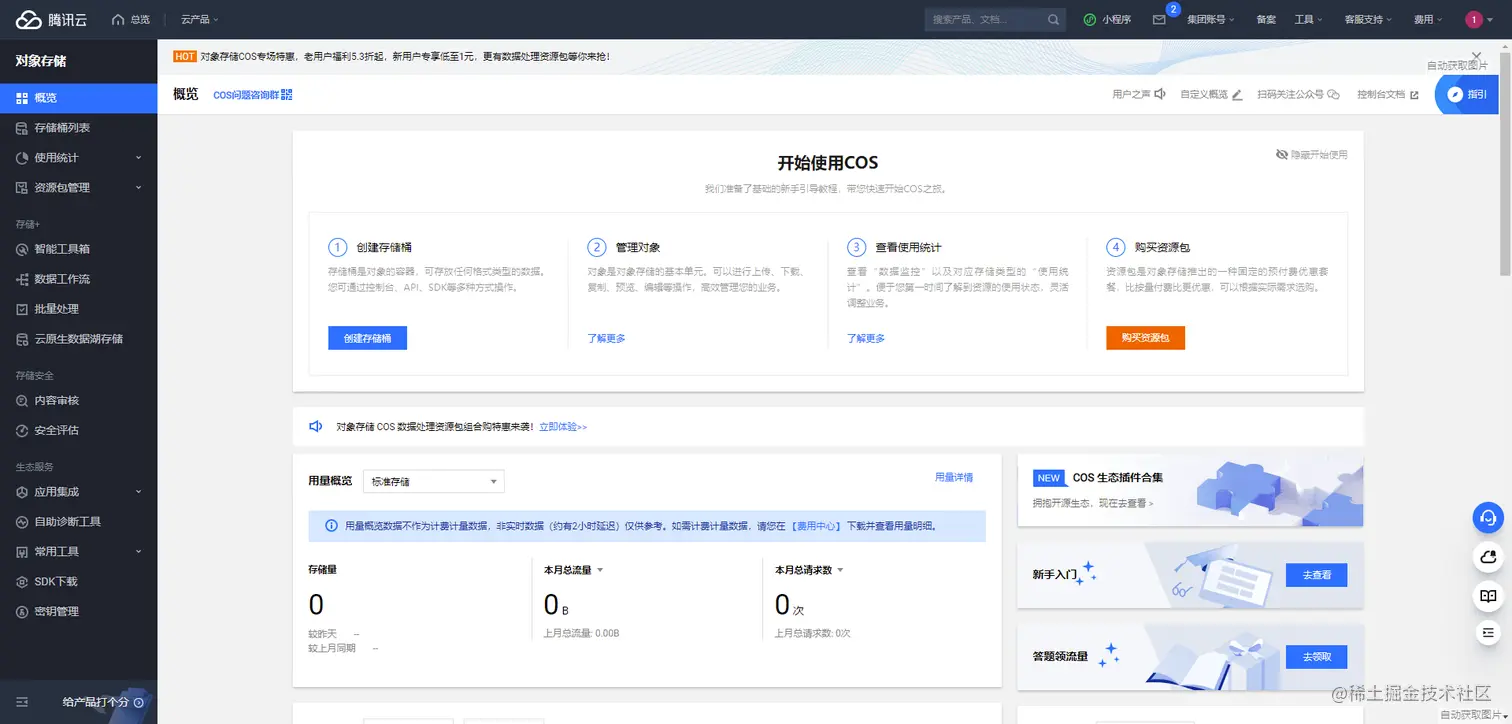Open the 费用 dropdown

click(1428, 19)
